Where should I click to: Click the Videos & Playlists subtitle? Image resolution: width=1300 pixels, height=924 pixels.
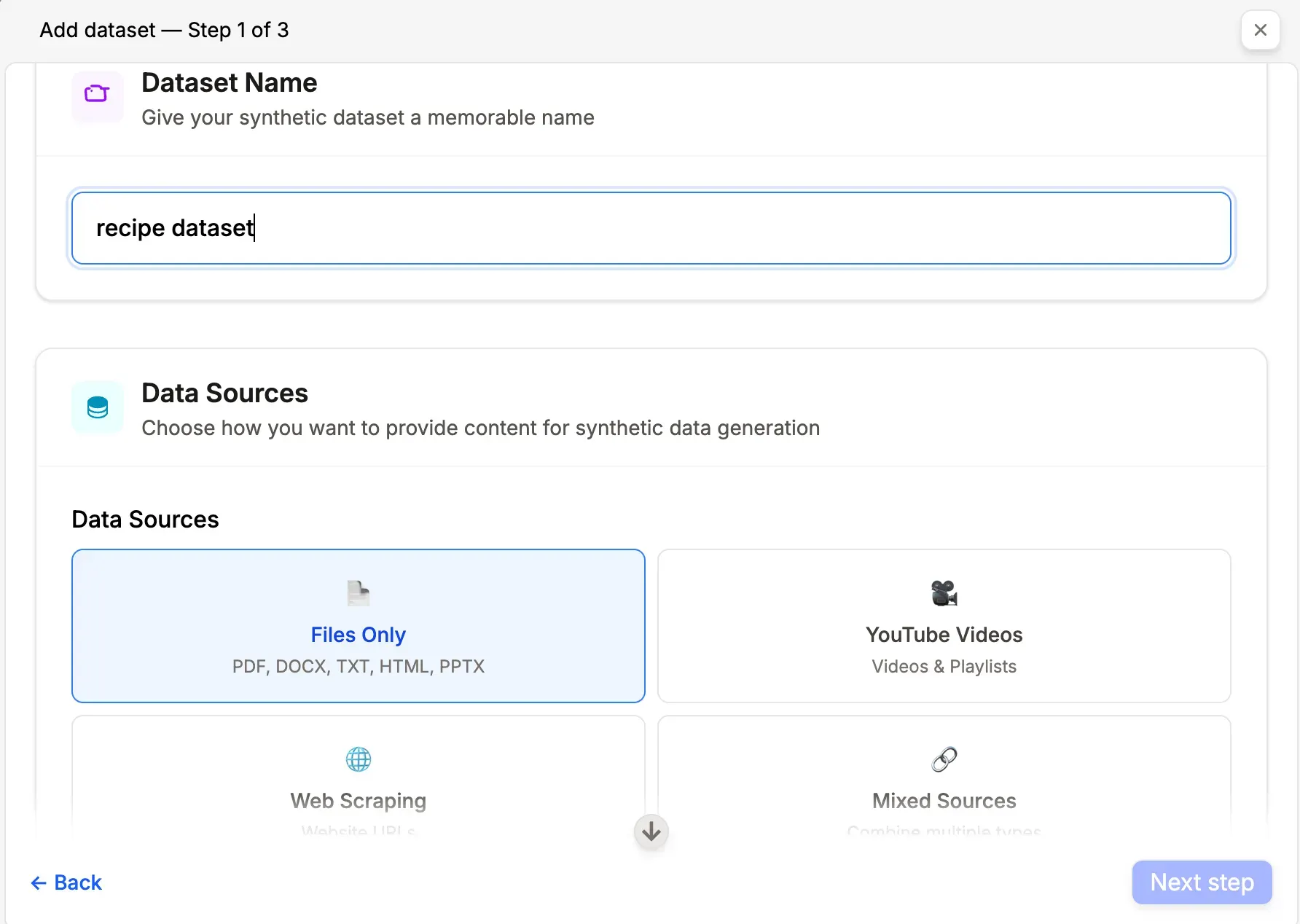point(944,666)
